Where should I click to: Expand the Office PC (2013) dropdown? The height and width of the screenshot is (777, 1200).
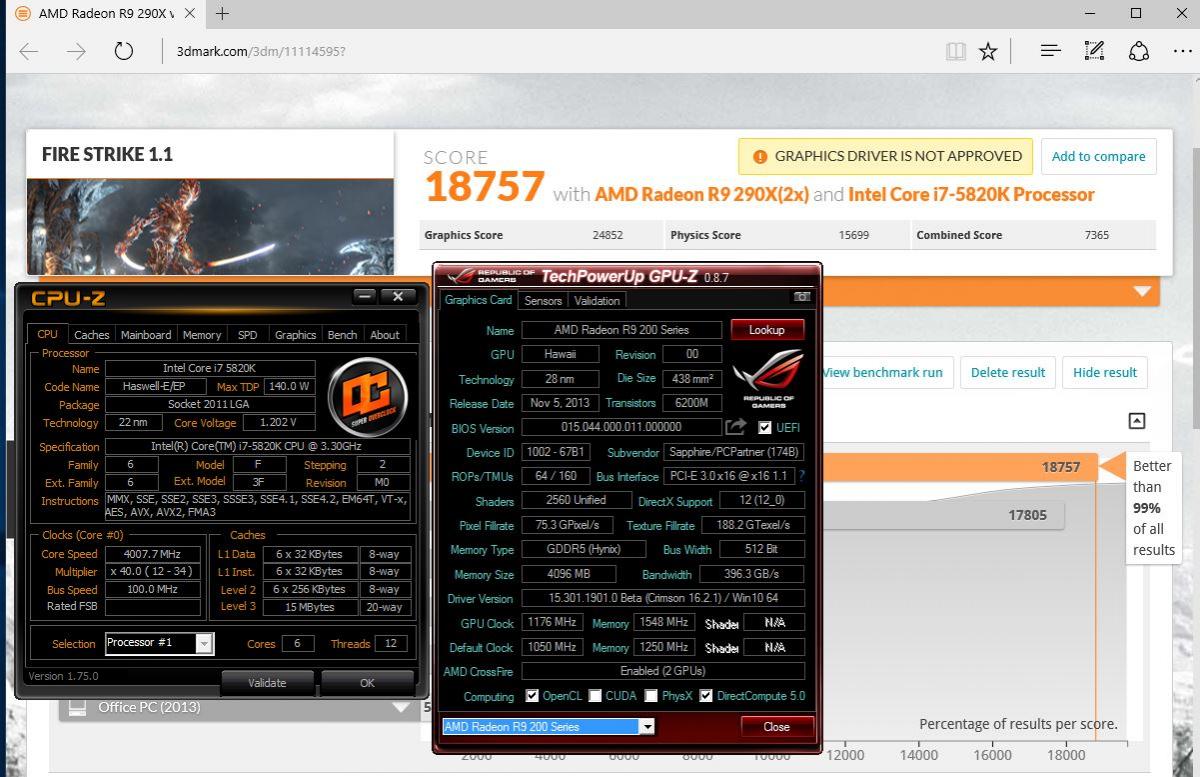(x=403, y=707)
